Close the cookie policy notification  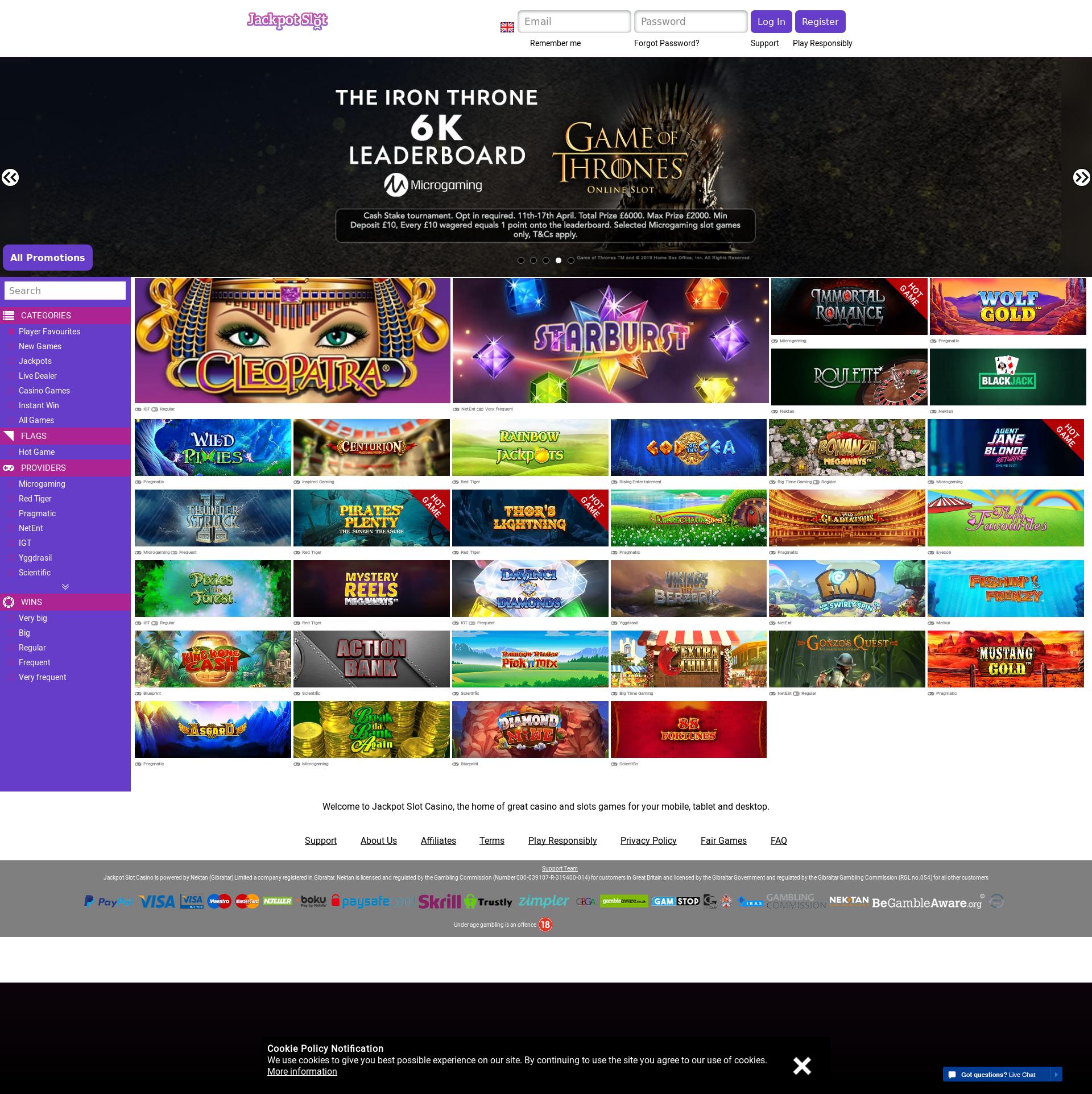802,1066
